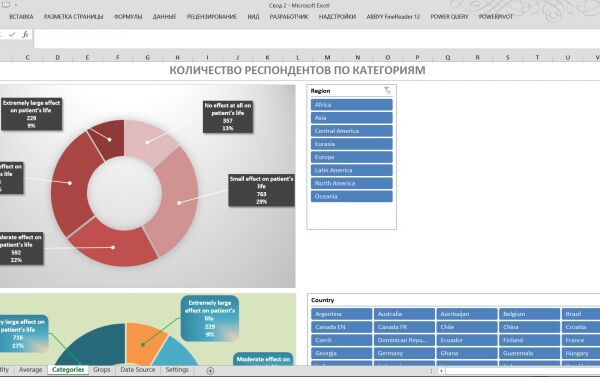The width and height of the screenshot is (600, 377).
Task: Filter Region slicer by Asia
Action: point(352,118)
